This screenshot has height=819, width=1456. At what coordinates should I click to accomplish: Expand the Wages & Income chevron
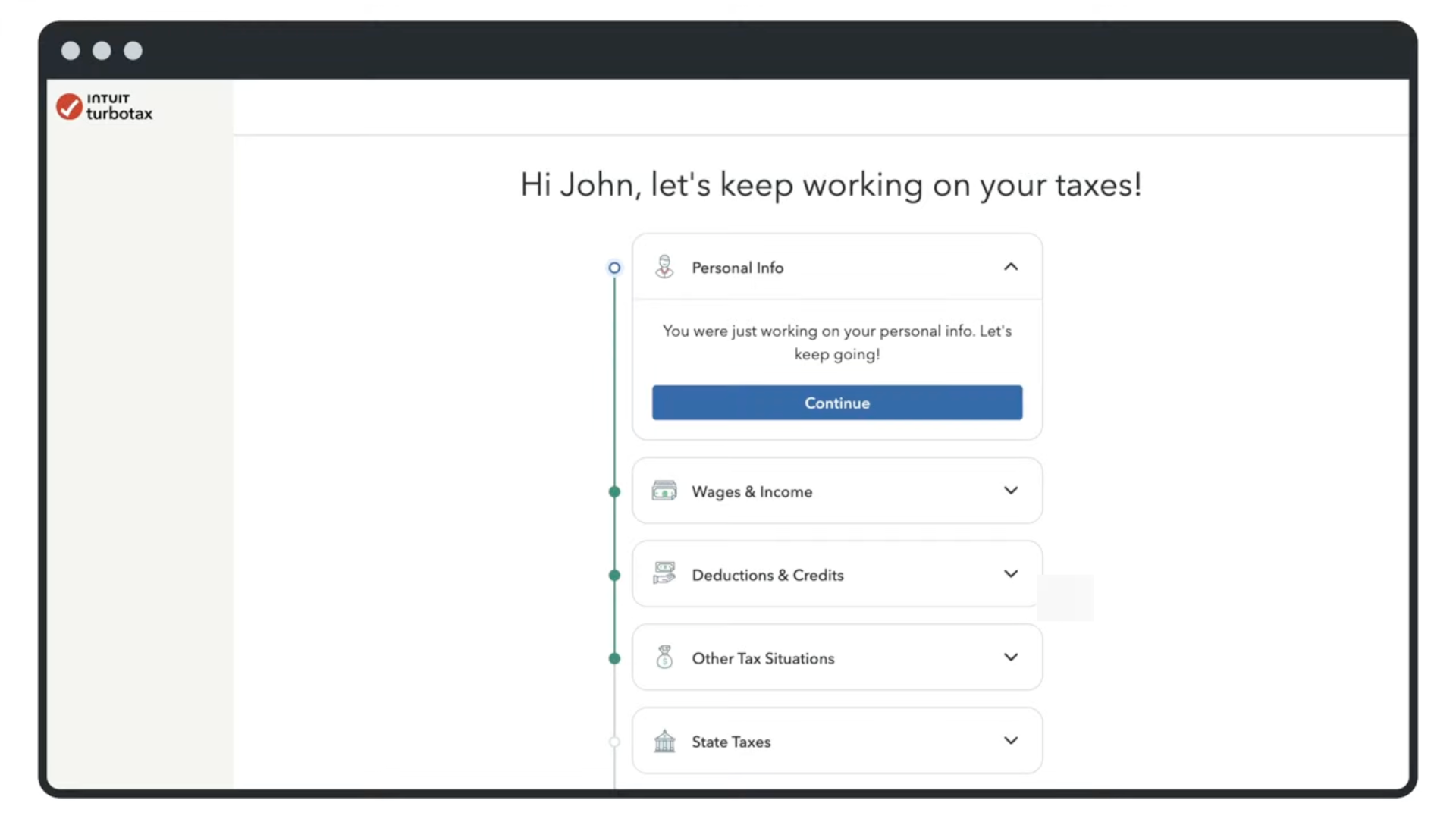1011,491
